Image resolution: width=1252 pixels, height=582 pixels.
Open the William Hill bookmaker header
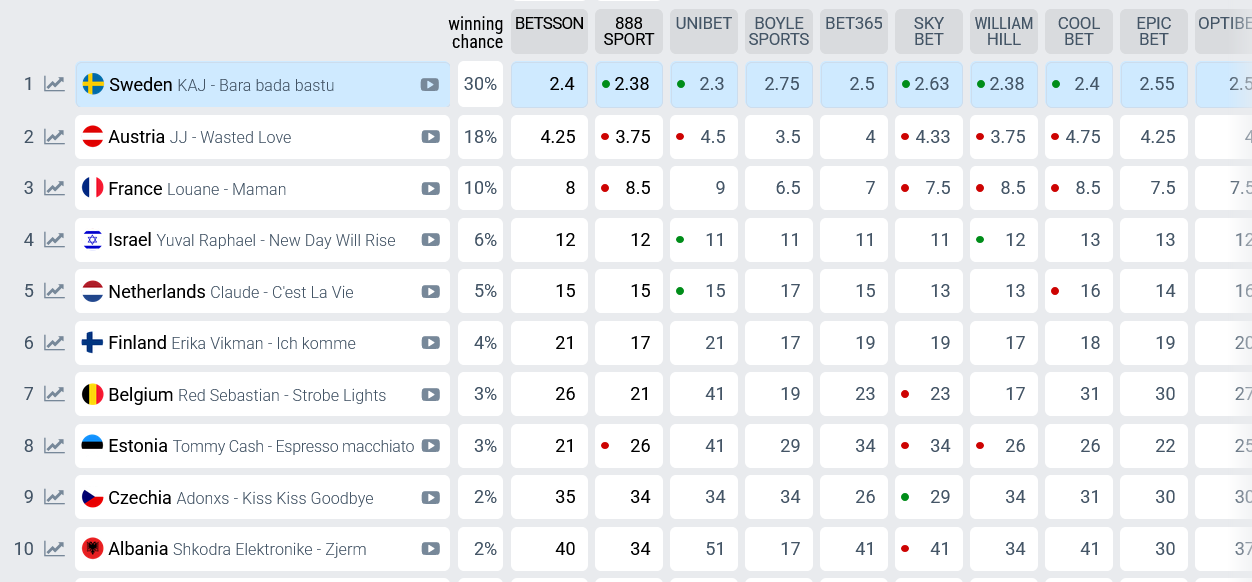tap(1004, 31)
